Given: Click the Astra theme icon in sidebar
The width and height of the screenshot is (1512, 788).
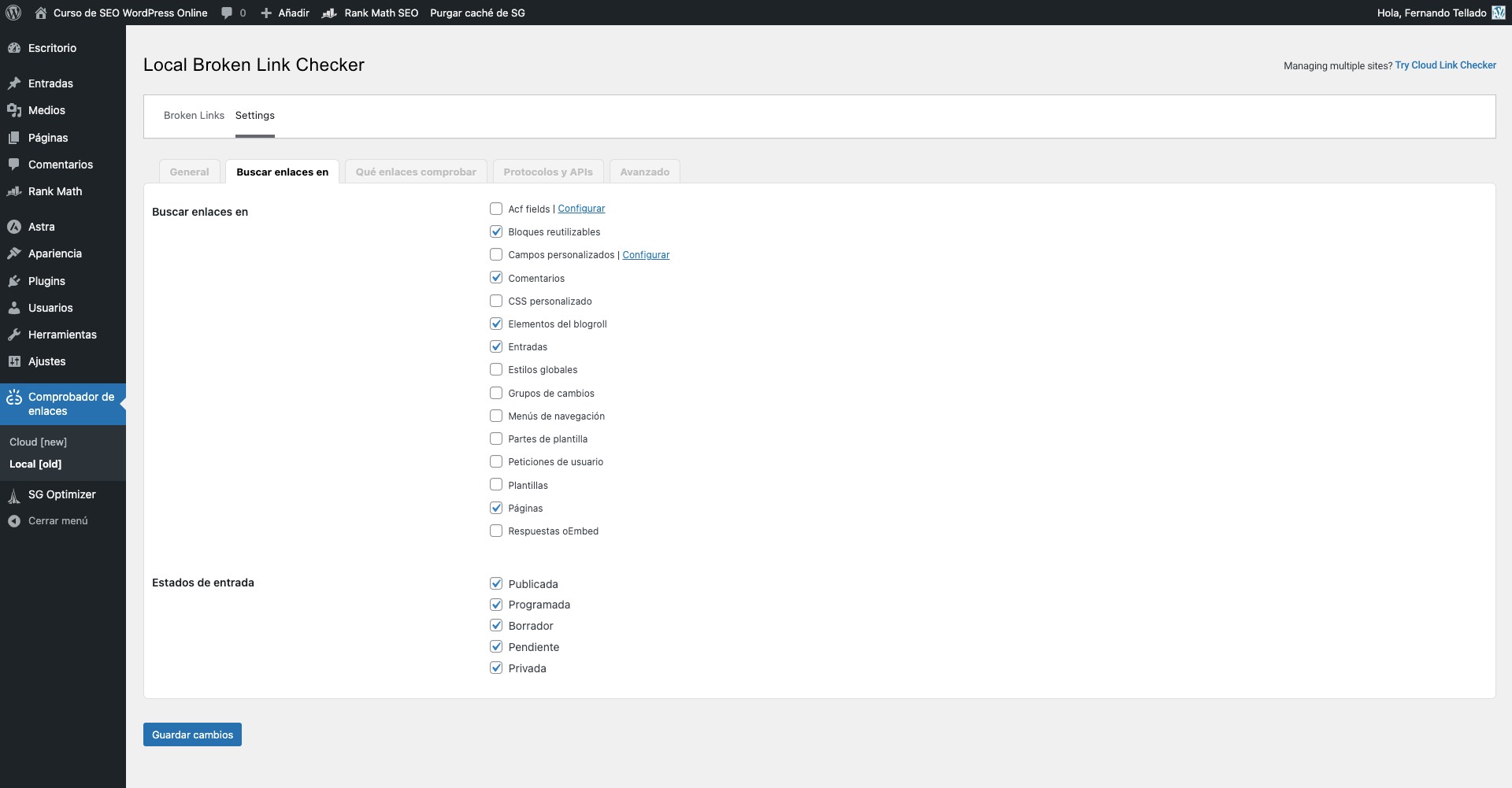Looking at the screenshot, I should (13, 227).
